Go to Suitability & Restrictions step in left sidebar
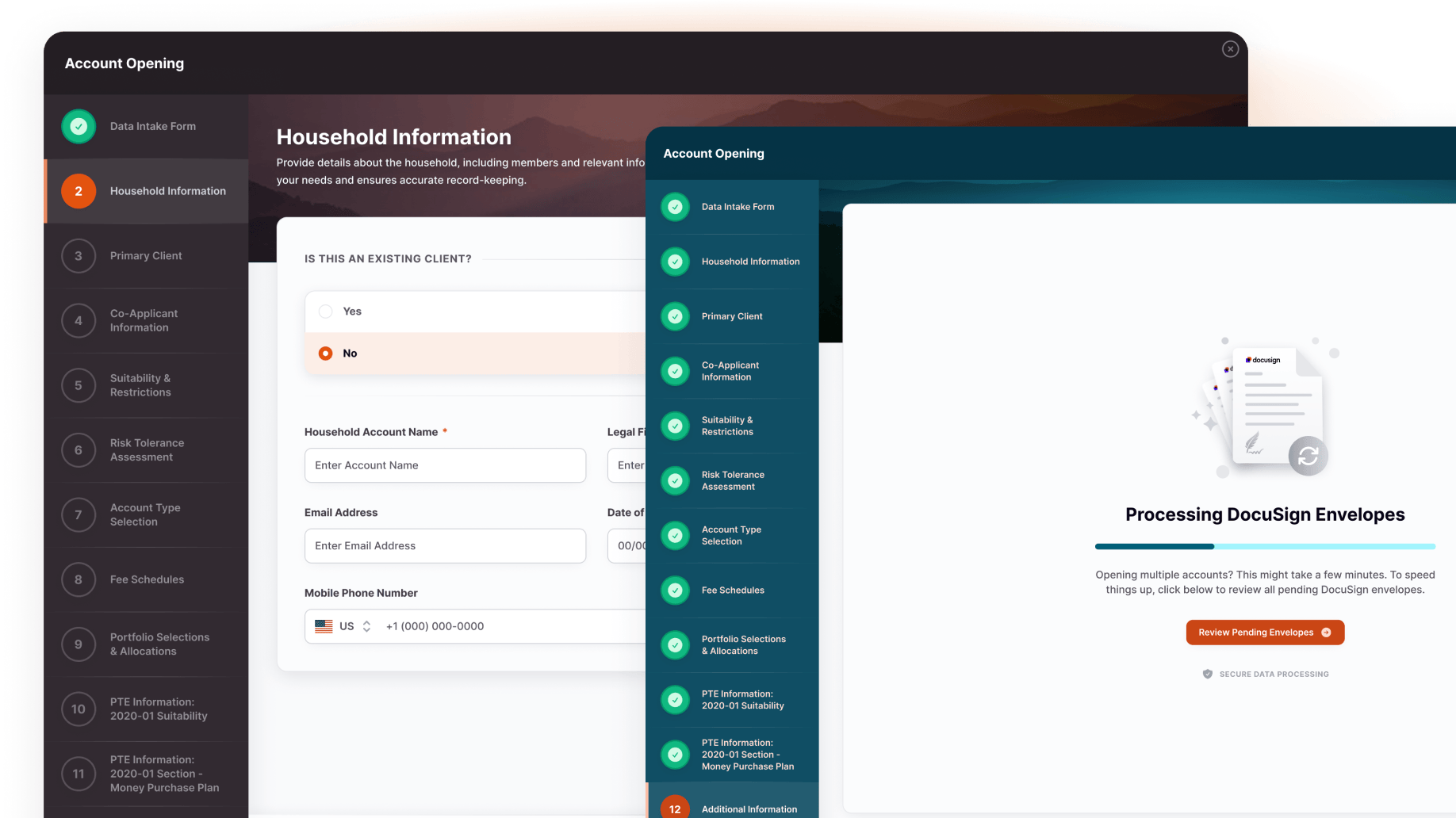This screenshot has width=1456, height=818. click(x=140, y=385)
